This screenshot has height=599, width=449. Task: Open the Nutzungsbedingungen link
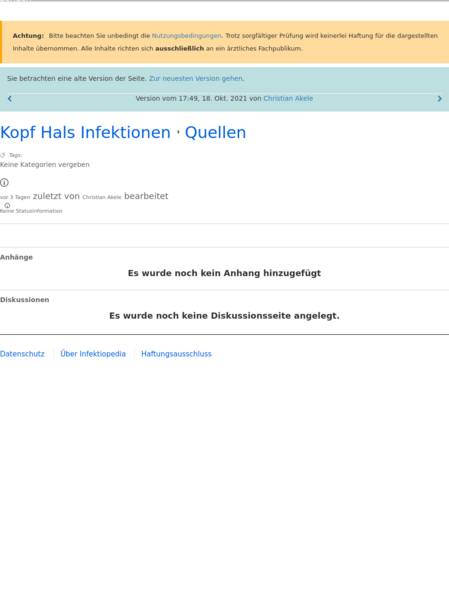186,36
